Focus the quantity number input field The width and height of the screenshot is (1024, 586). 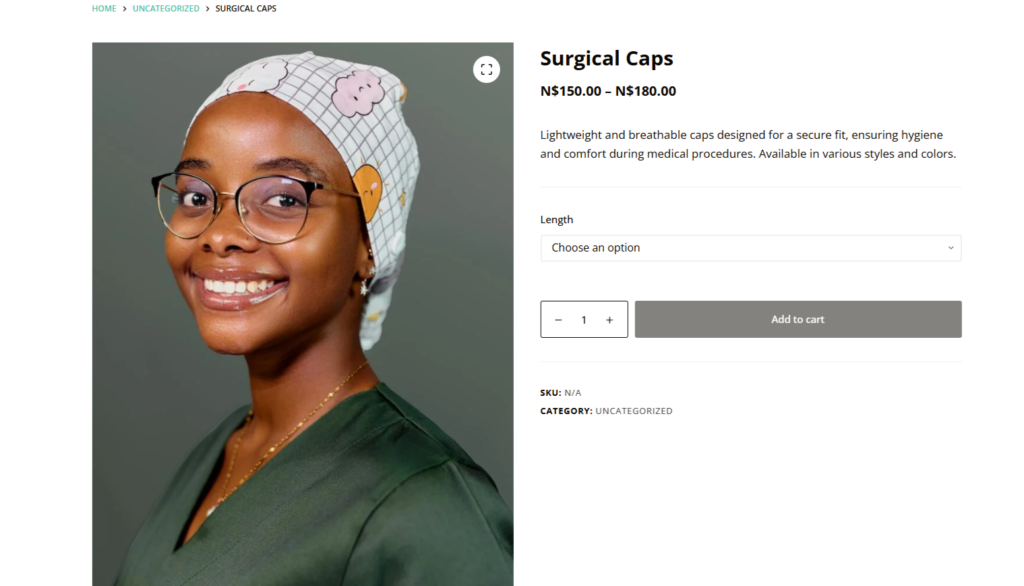(x=584, y=320)
